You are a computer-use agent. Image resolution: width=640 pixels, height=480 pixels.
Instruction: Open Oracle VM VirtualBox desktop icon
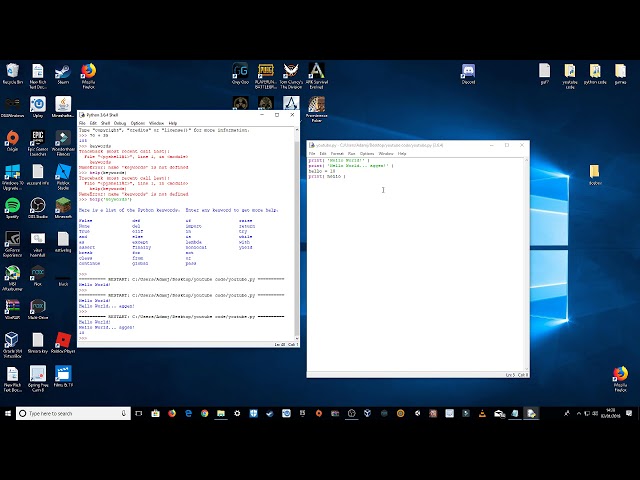pos(11,345)
